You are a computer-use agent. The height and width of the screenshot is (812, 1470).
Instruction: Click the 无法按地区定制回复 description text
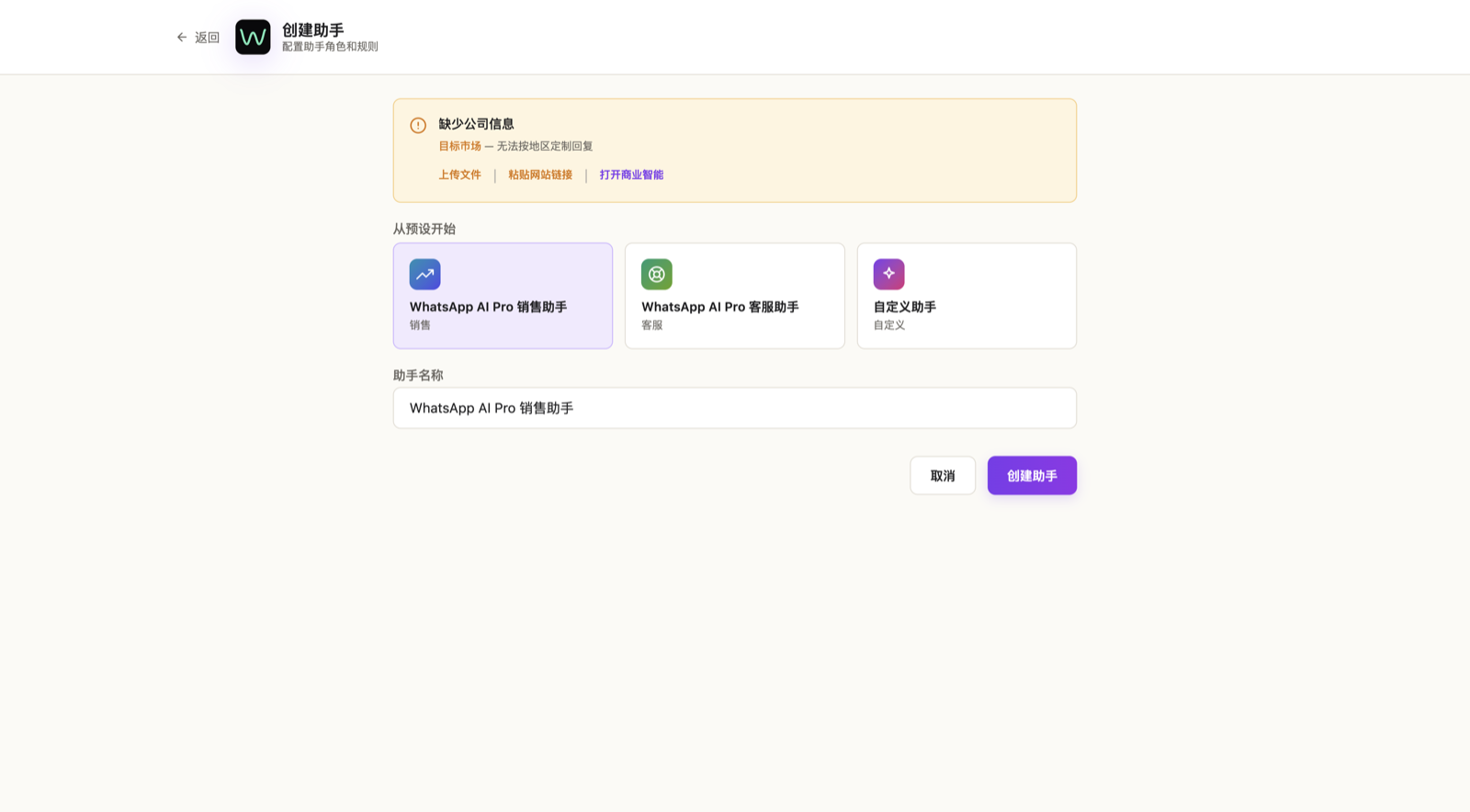pos(545,146)
